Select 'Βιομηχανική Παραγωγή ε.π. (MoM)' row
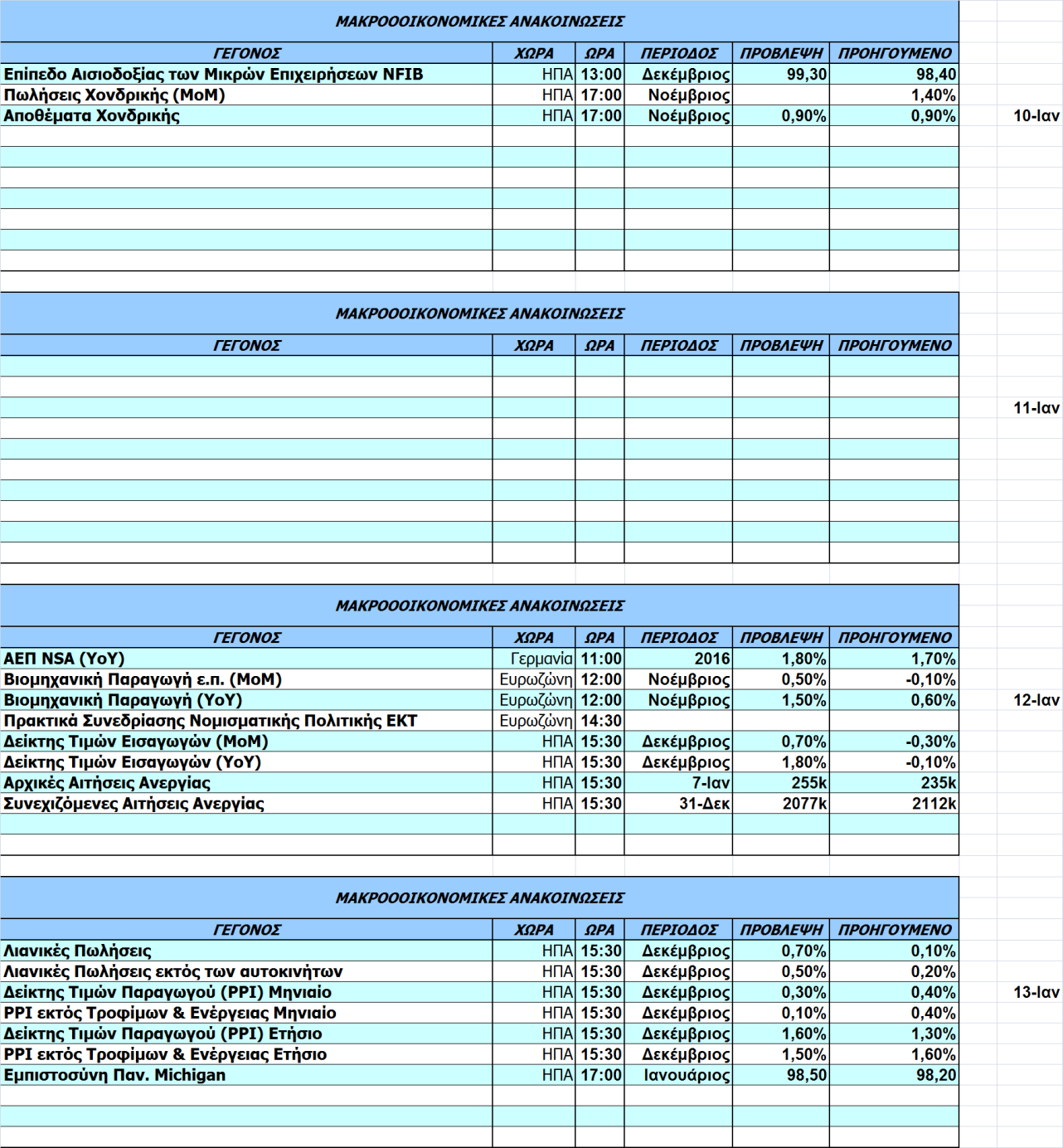Screen dimensions: 1063x1148 pyautogui.click(x=246, y=679)
